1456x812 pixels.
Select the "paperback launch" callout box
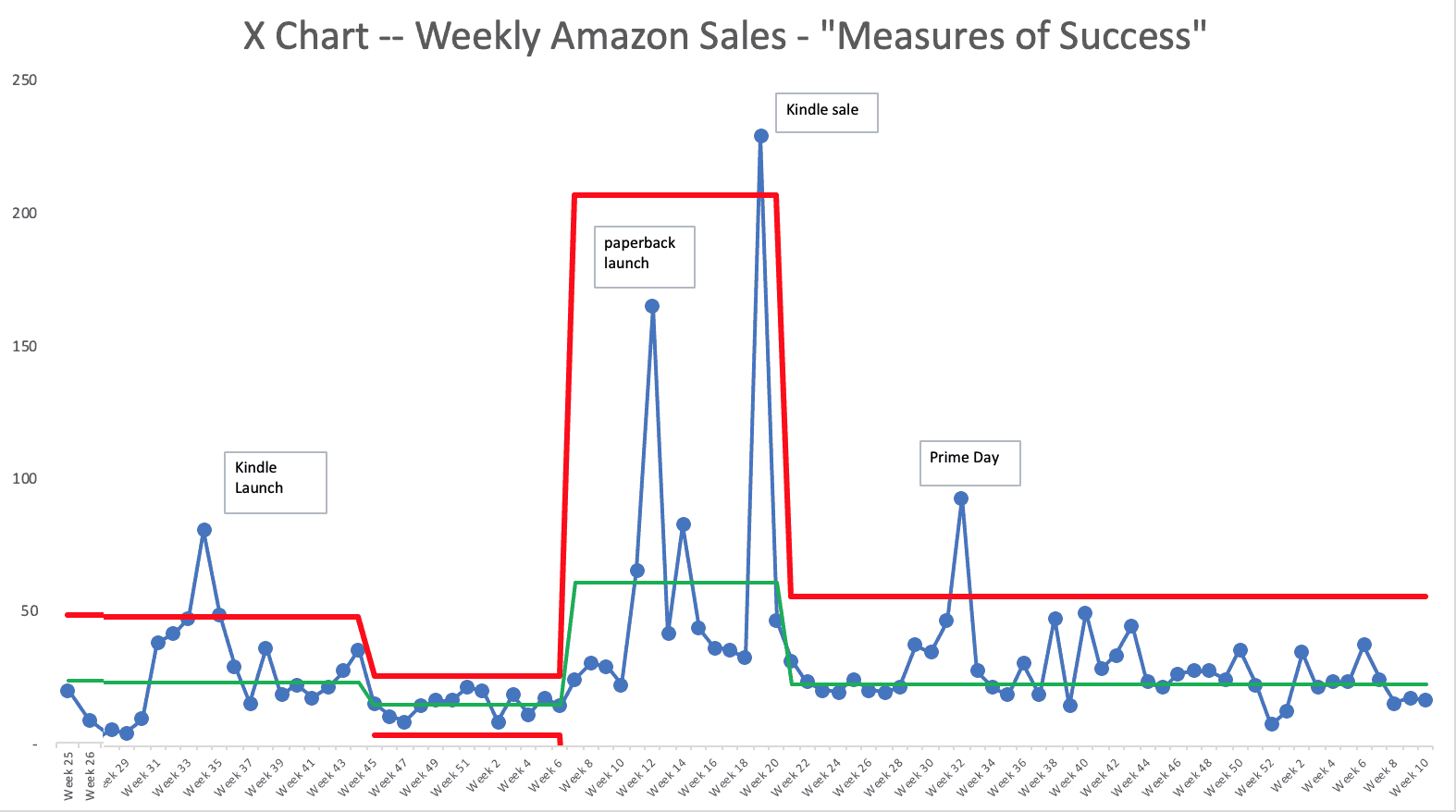(644, 256)
